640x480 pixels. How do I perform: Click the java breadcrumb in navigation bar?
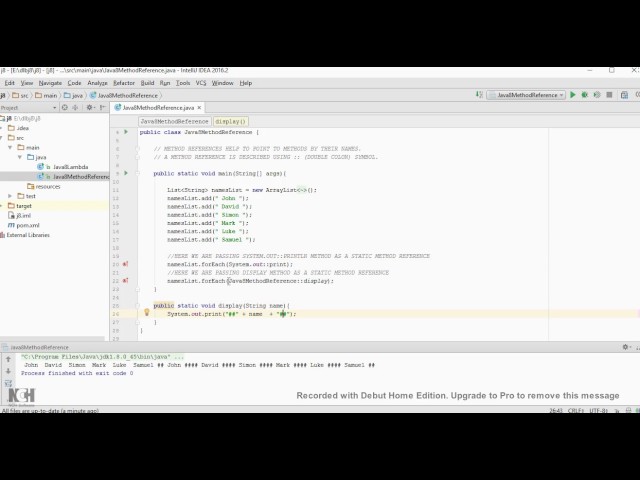(73, 96)
